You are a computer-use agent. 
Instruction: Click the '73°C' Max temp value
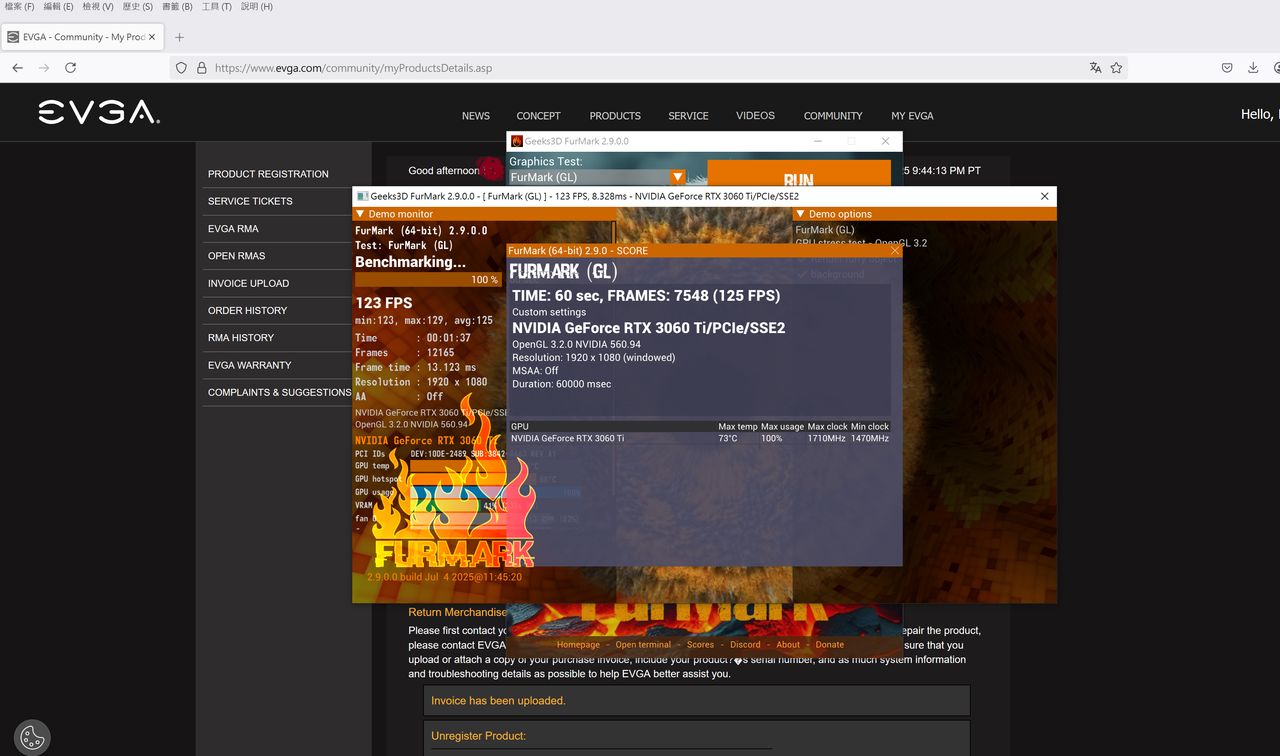click(728, 438)
